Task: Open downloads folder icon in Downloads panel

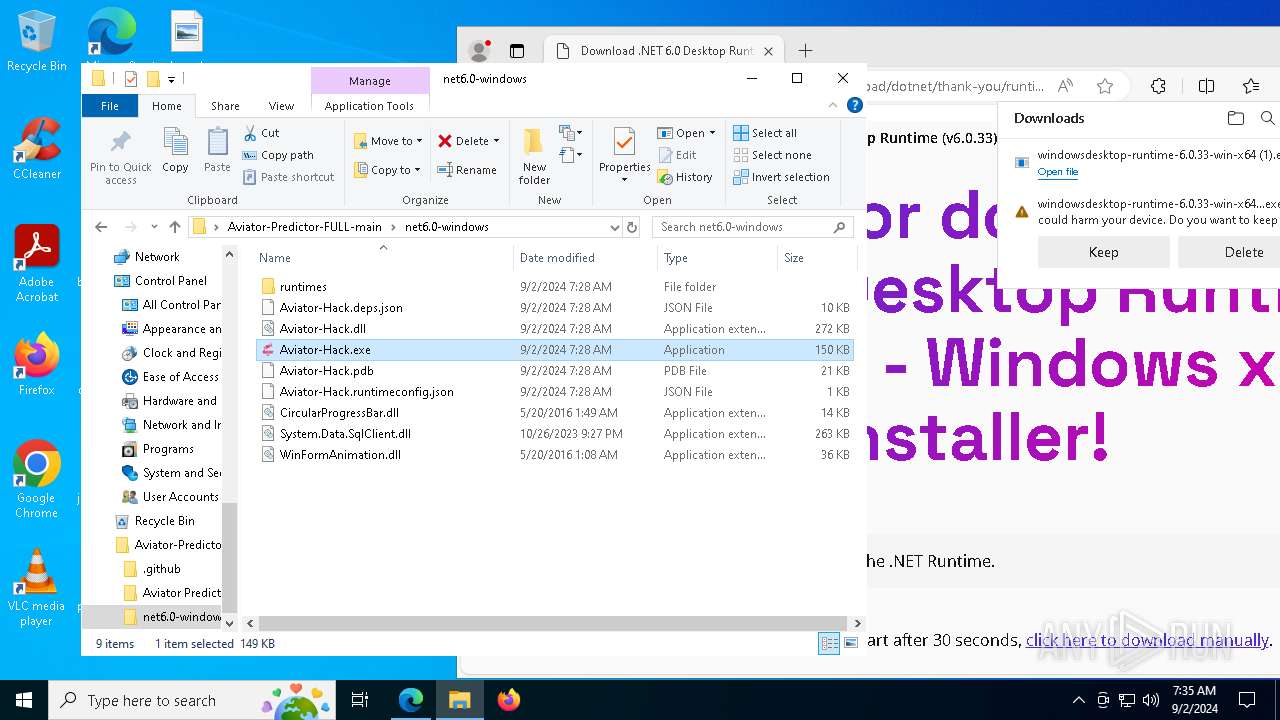Action: (1236, 118)
